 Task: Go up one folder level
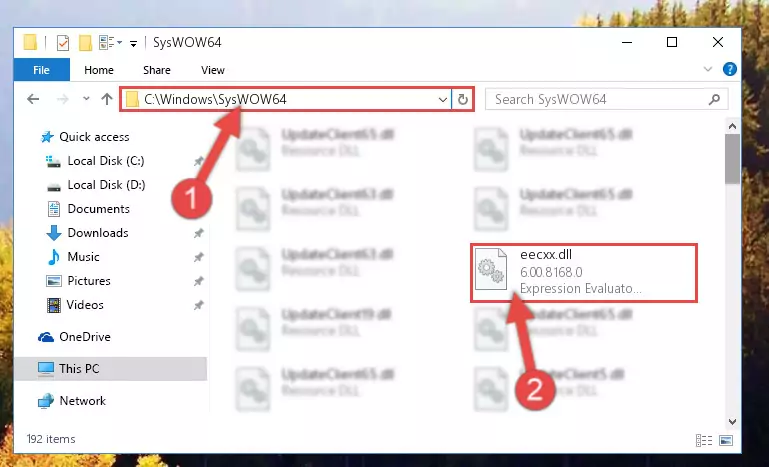[x=107, y=99]
